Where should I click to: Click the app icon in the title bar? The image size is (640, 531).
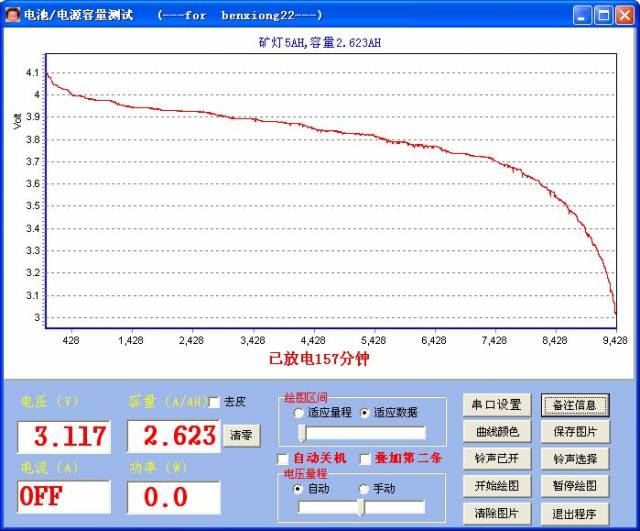[x=12, y=15]
